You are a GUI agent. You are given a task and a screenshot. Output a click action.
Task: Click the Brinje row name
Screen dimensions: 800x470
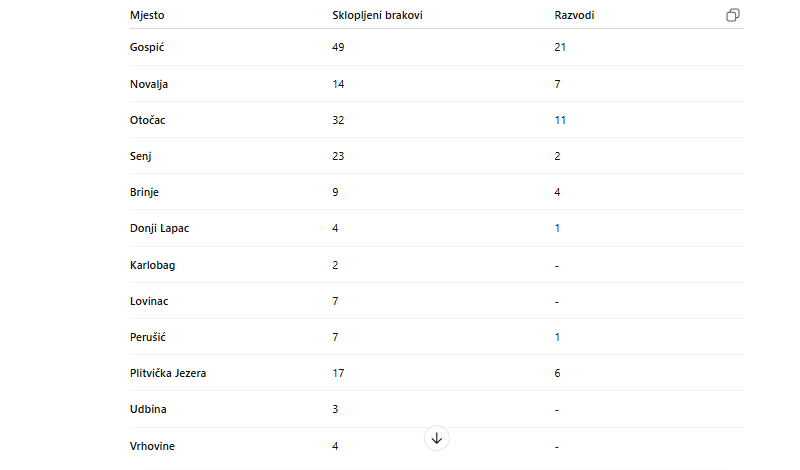click(144, 192)
